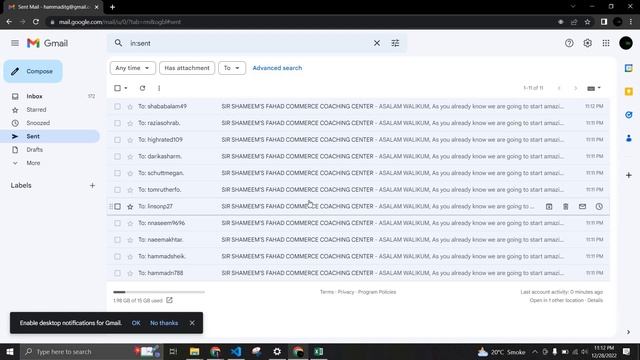Image resolution: width=640 pixels, height=360 pixels.
Task: Select the linsonp27 email checkbox
Action: pyautogui.click(x=118, y=207)
